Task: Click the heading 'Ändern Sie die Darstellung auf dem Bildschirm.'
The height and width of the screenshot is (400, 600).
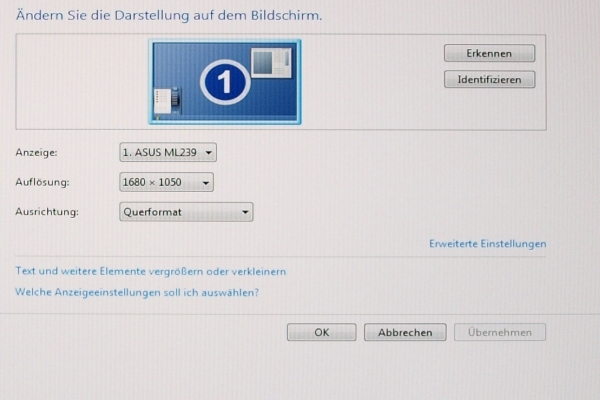Action: (x=169, y=16)
